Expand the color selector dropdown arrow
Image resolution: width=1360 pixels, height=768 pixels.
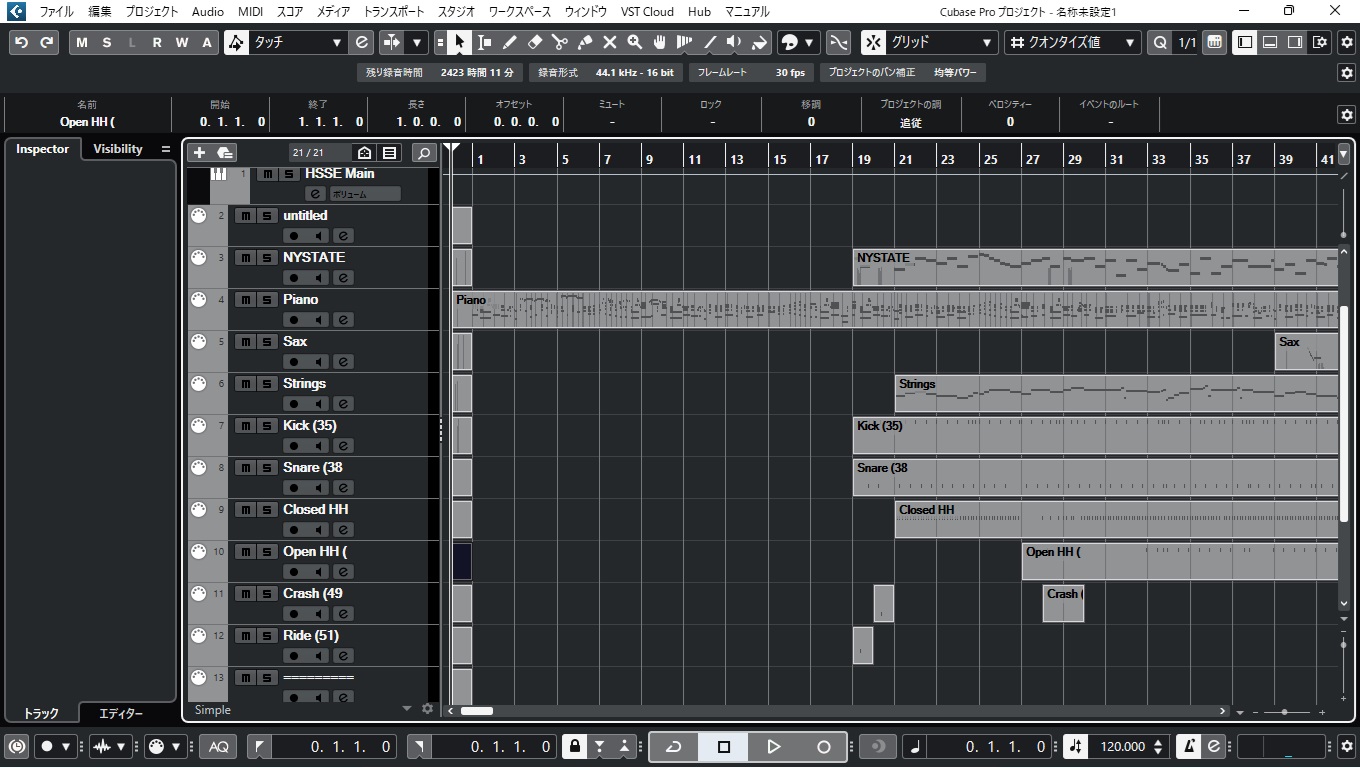click(x=809, y=43)
